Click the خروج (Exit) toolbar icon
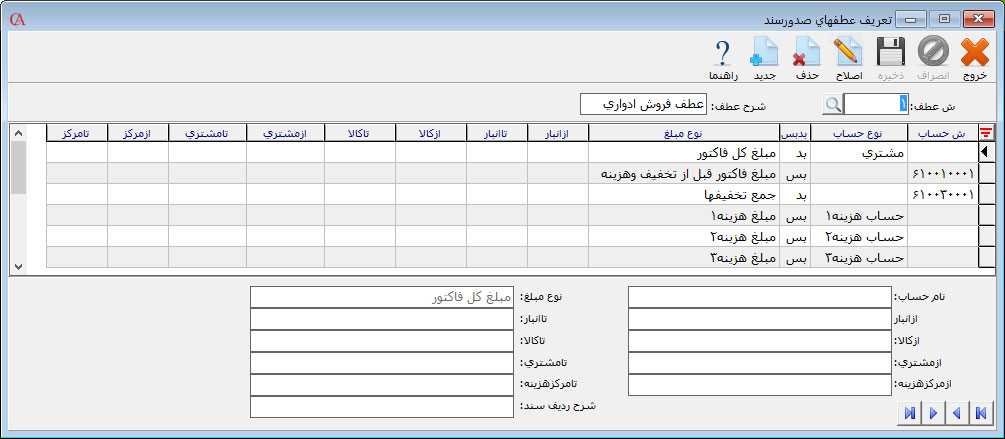 tap(974, 56)
